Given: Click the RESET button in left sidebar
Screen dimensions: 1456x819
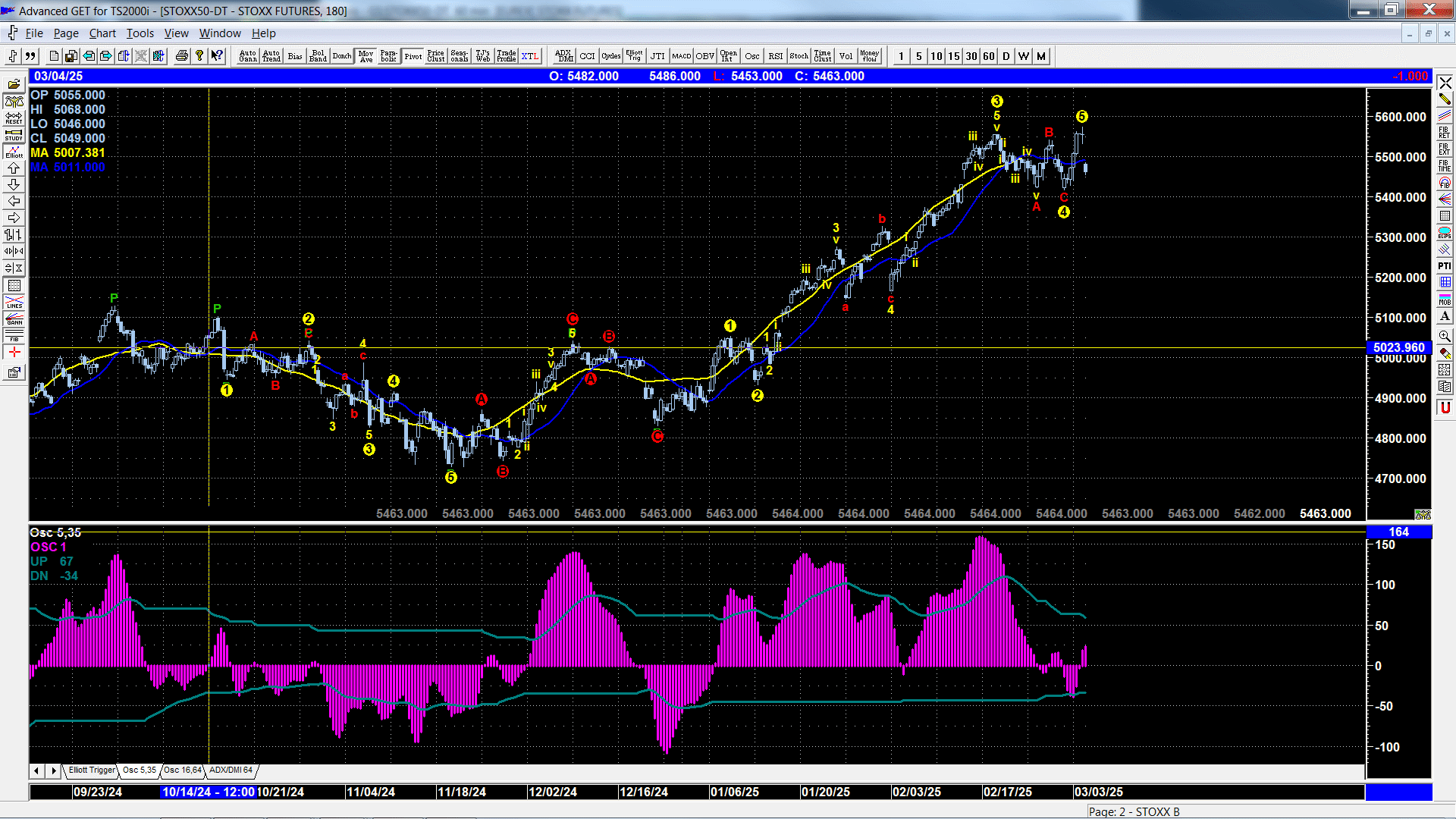Looking at the screenshot, I should (x=14, y=118).
